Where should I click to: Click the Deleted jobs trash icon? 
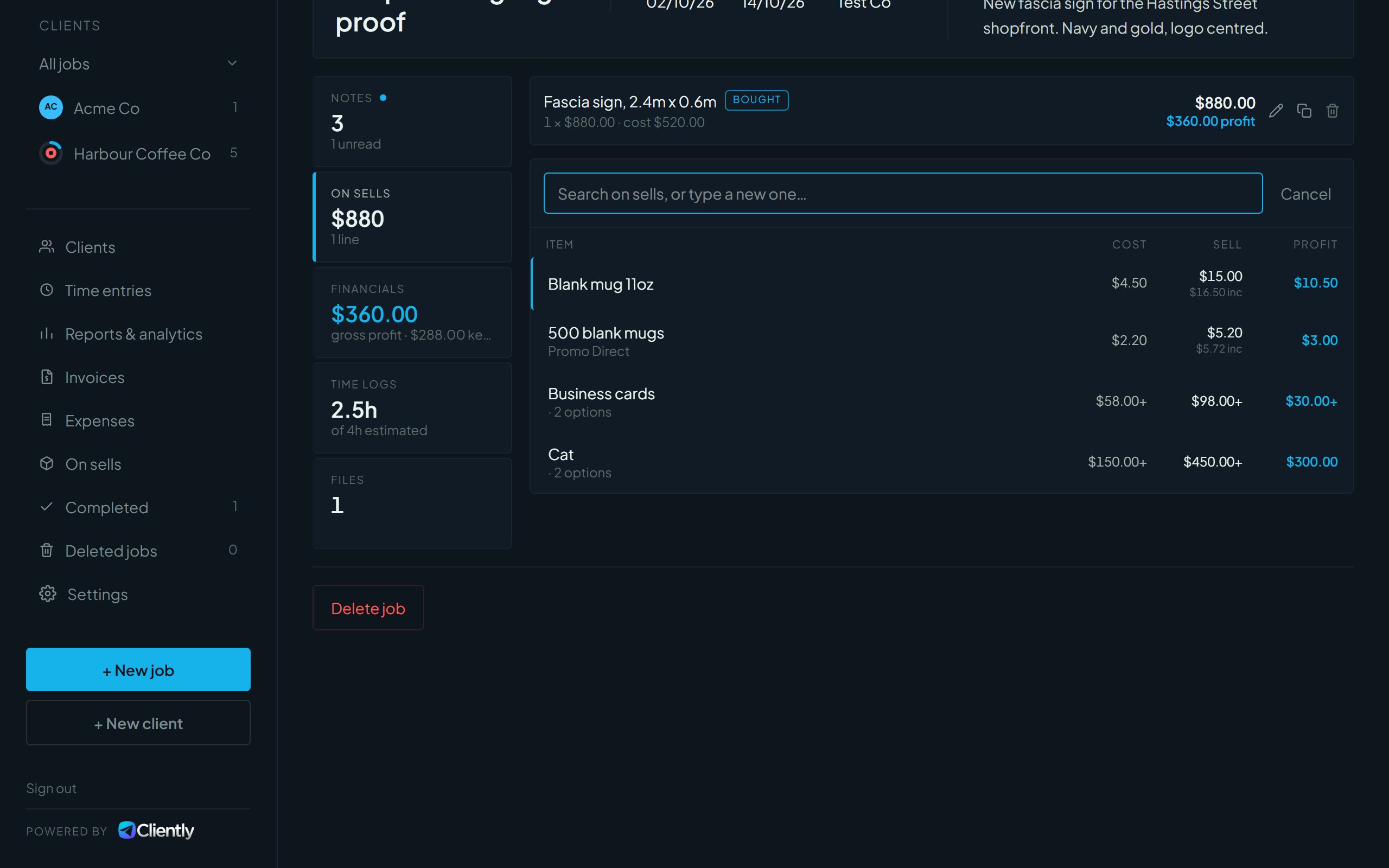pyautogui.click(x=47, y=550)
